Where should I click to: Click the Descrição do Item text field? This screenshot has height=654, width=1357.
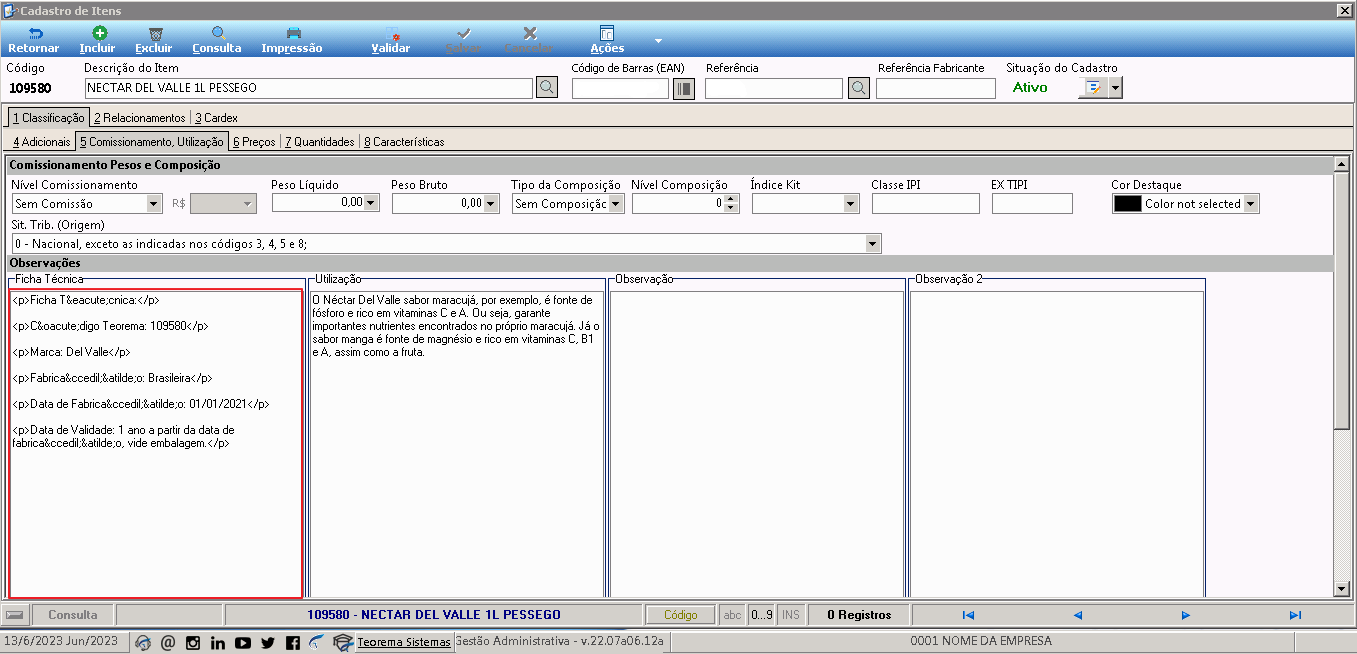pyautogui.click(x=308, y=88)
